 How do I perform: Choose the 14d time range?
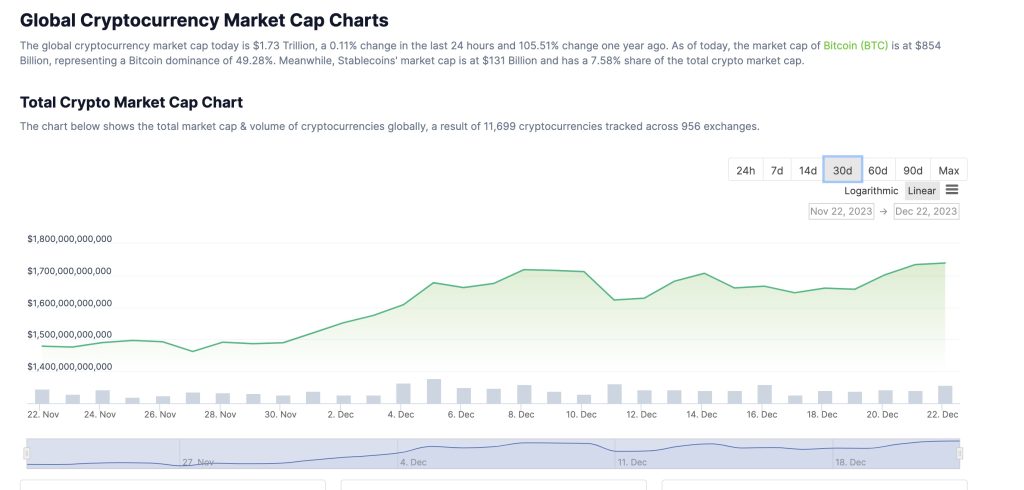(807, 170)
